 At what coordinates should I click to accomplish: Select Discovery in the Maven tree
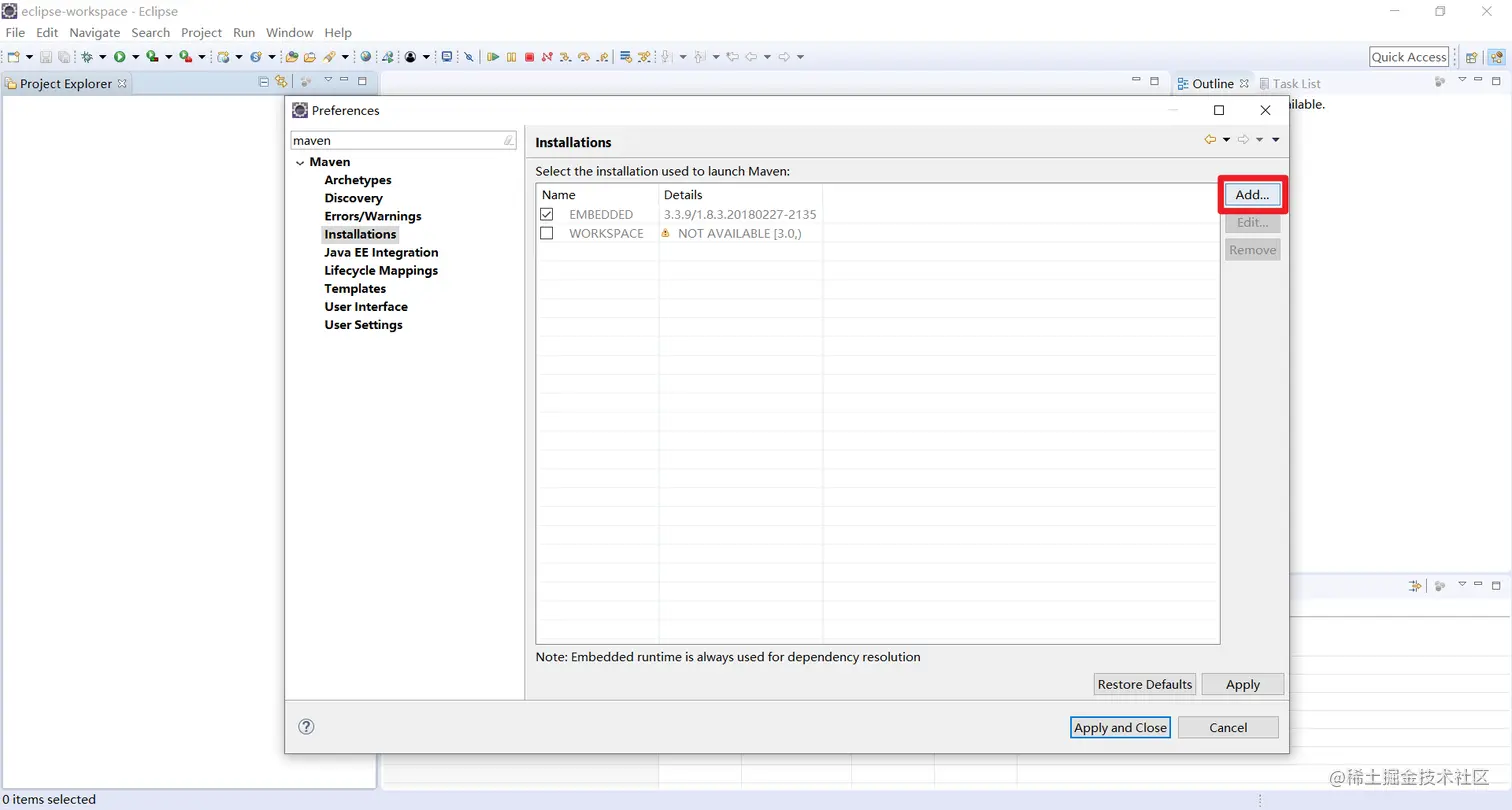click(x=353, y=198)
